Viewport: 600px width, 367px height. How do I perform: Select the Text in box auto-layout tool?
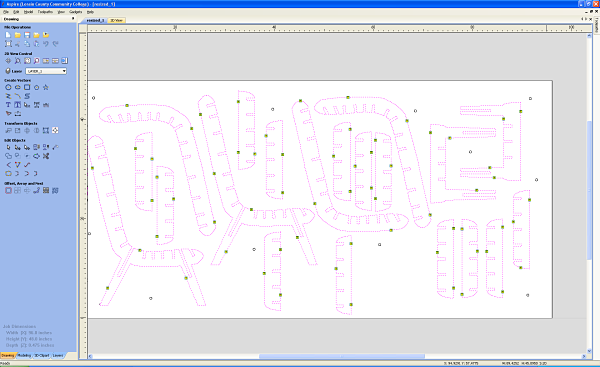coord(18,105)
